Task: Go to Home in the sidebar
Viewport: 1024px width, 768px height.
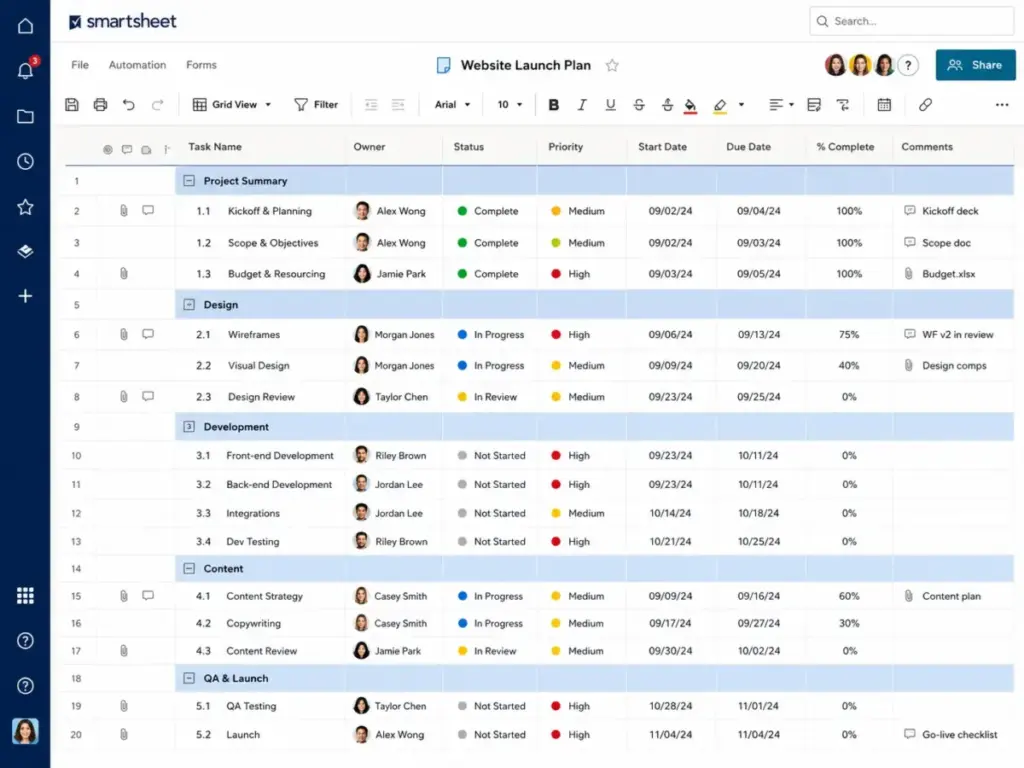Action: [x=25, y=25]
